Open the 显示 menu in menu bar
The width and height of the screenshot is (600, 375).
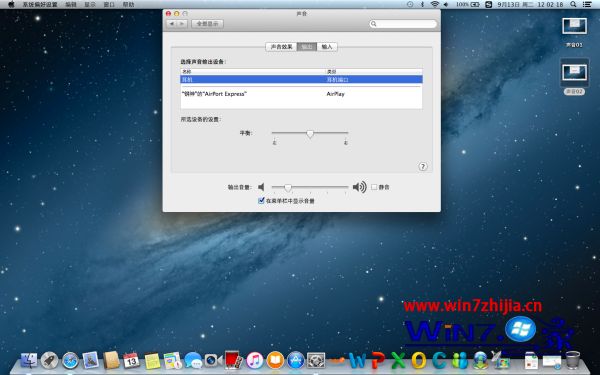tap(90, 5)
